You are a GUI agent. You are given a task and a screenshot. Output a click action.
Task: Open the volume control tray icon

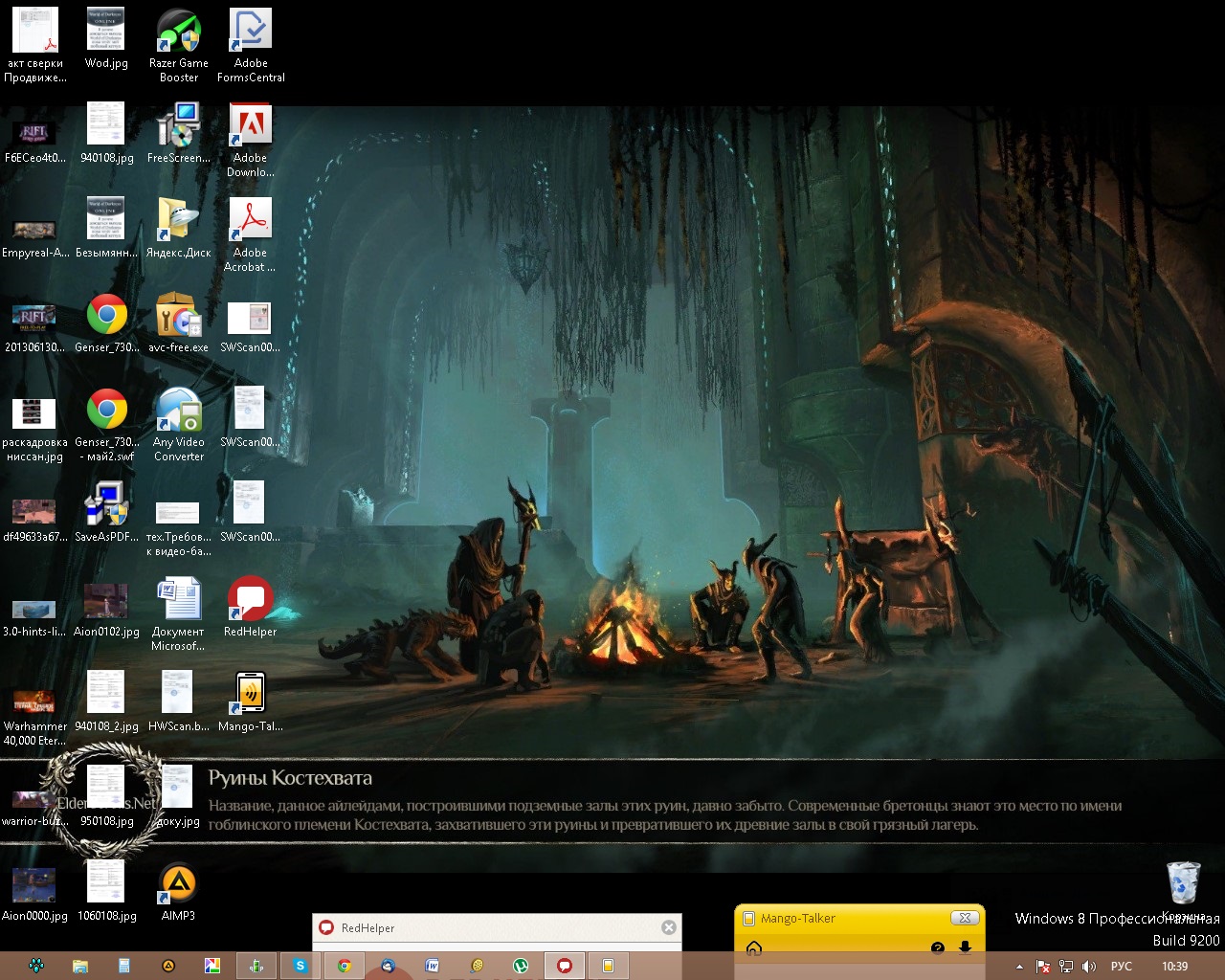(x=1088, y=967)
